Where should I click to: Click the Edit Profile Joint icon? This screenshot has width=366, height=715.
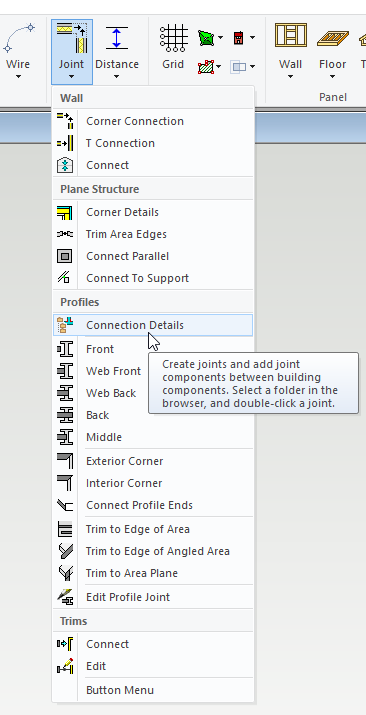(x=65, y=597)
